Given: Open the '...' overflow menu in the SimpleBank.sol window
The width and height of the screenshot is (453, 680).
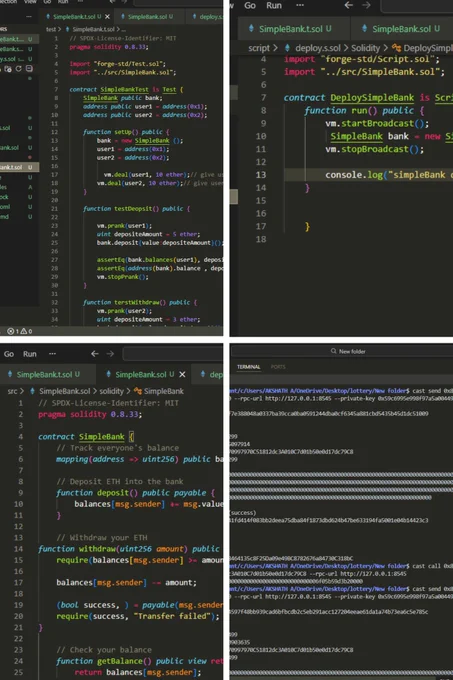Looking at the screenshot, I should click(52, 354).
